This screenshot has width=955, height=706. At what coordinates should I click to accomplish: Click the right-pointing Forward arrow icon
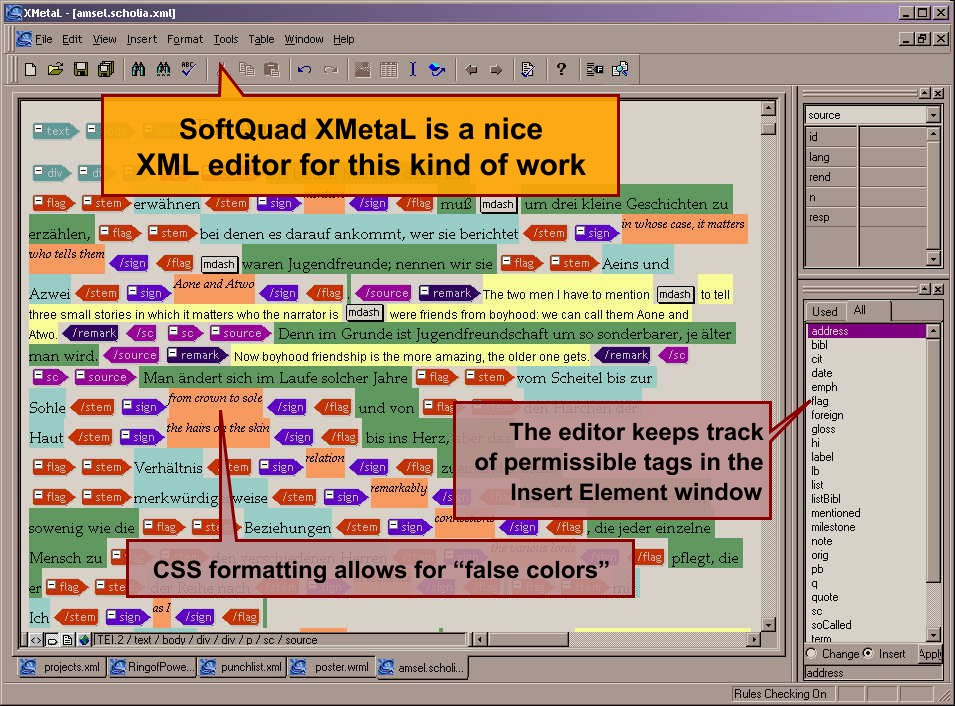pyautogui.click(x=496, y=69)
